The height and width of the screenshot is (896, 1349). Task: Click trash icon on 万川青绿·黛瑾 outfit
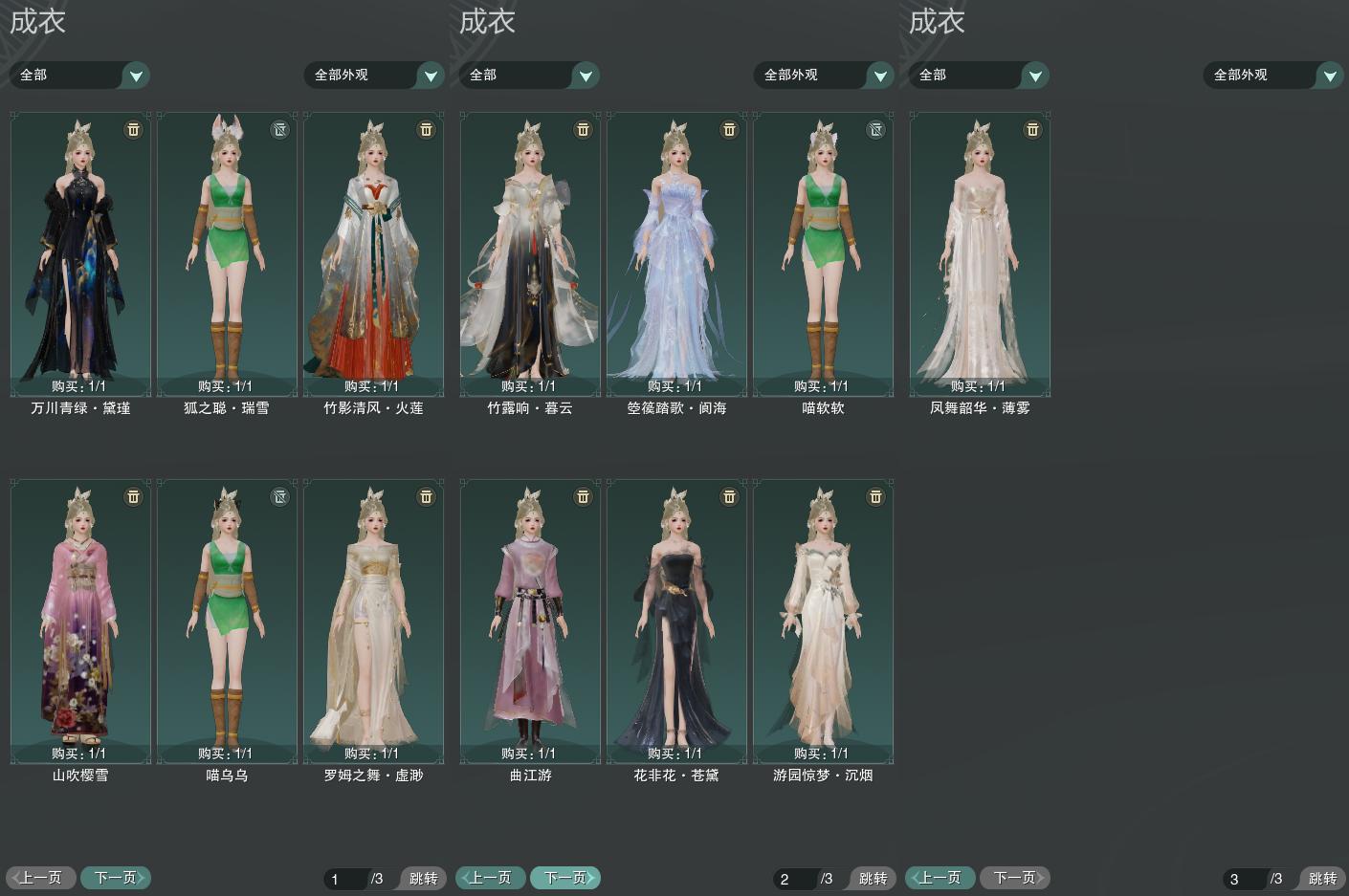[134, 129]
